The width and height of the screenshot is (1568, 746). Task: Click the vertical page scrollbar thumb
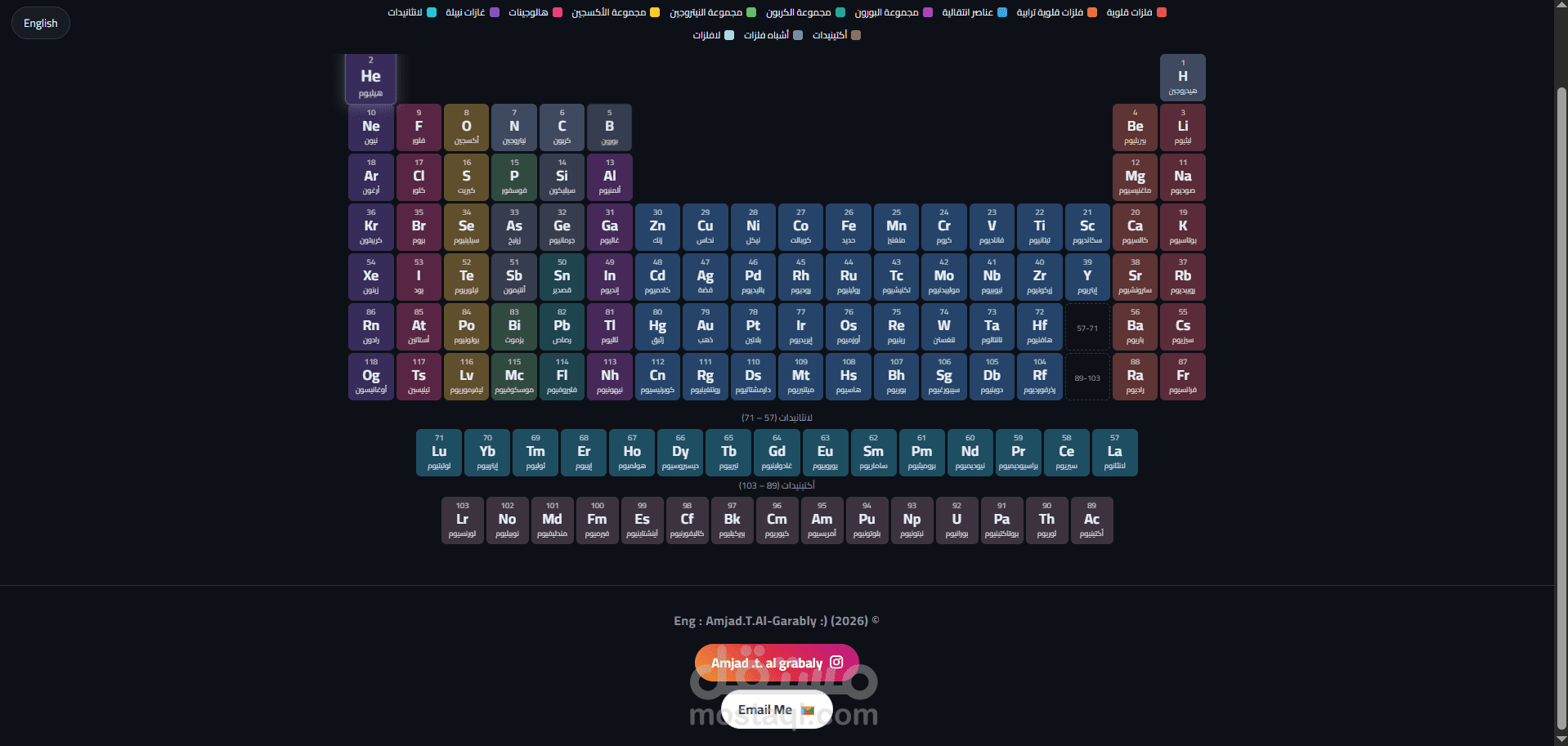[x=1561, y=409]
